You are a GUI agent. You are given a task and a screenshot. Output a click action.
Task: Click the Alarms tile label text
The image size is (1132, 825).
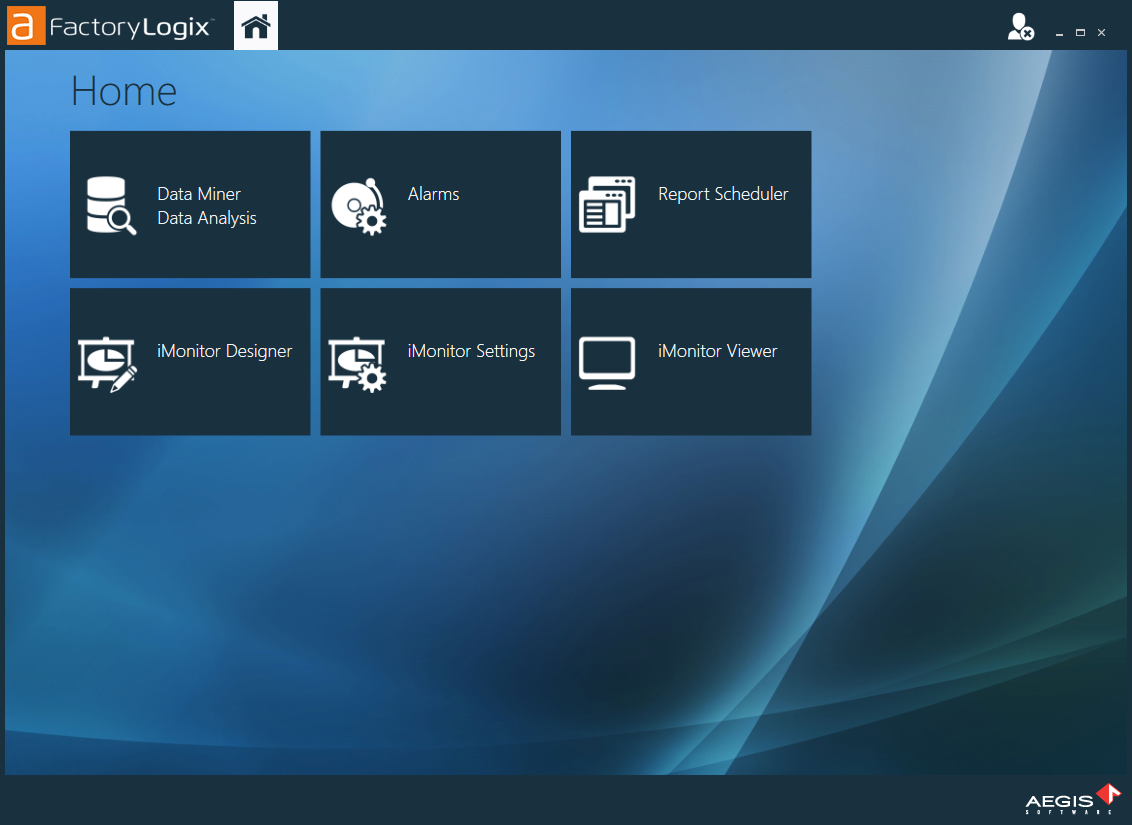coord(433,194)
